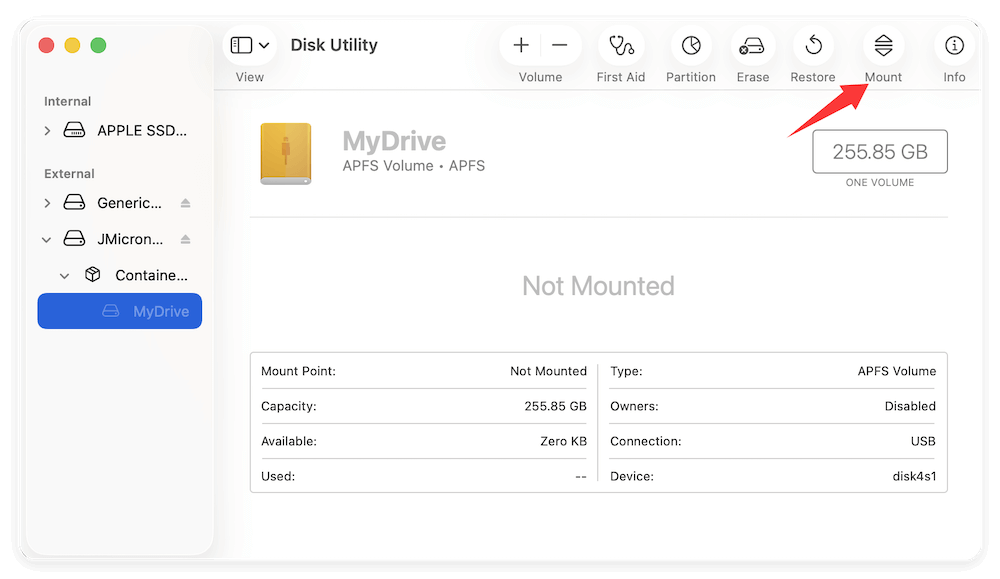Toggle sidebar visibility with View icon

click(x=240, y=44)
